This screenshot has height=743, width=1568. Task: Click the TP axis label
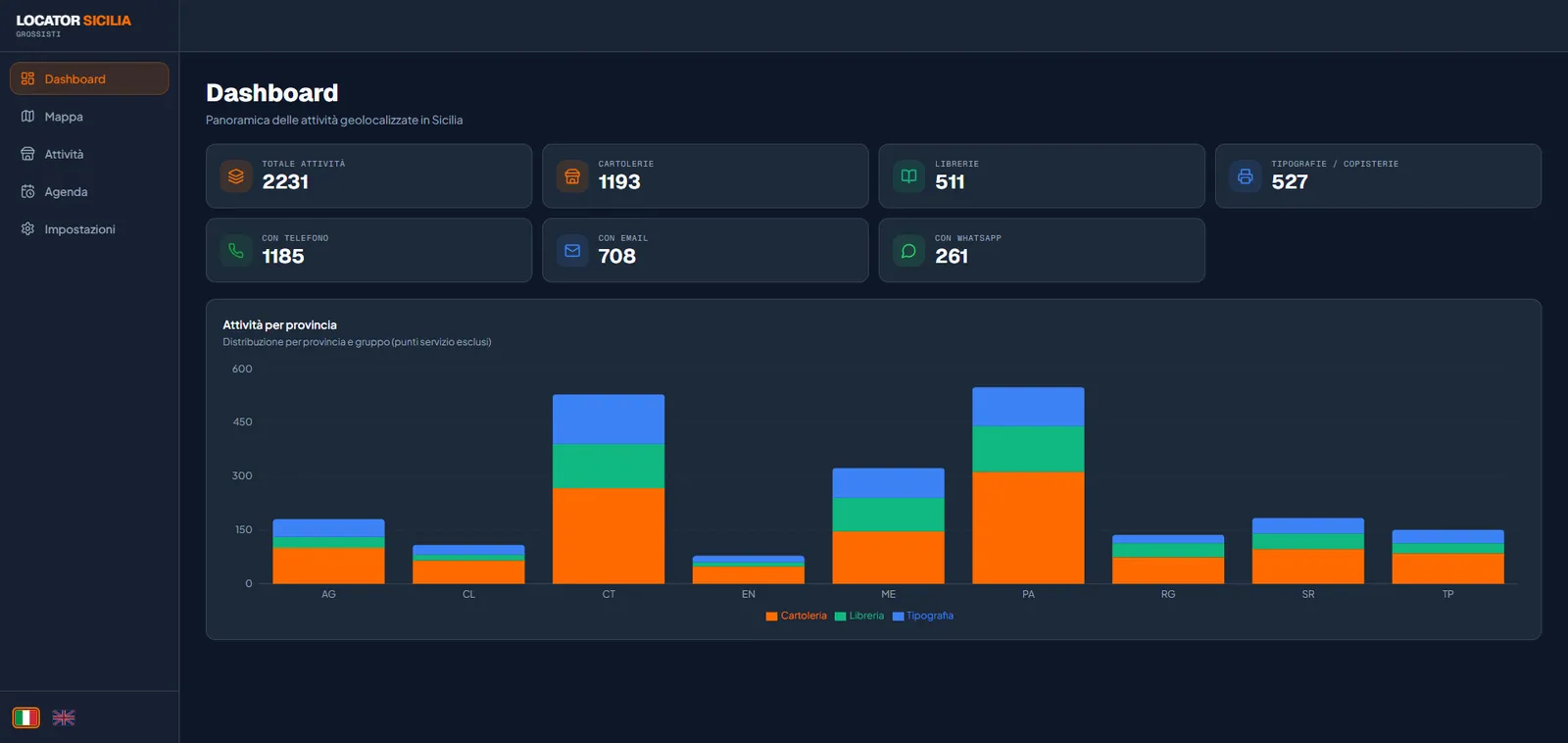pos(1448,594)
